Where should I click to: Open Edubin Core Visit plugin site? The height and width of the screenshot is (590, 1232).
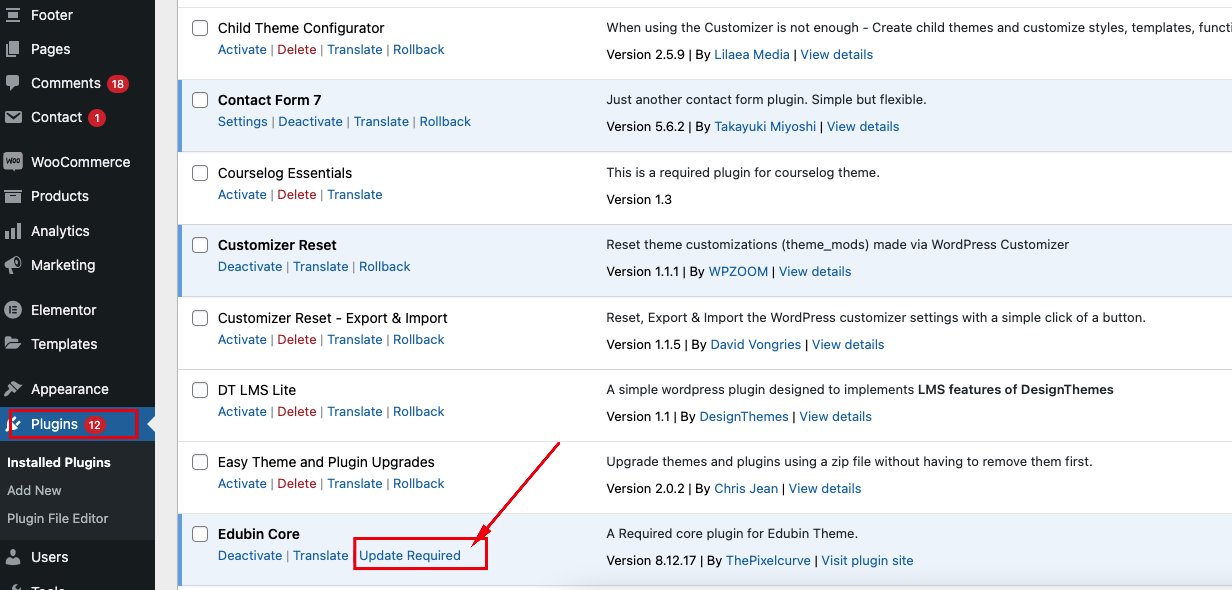pos(867,560)
